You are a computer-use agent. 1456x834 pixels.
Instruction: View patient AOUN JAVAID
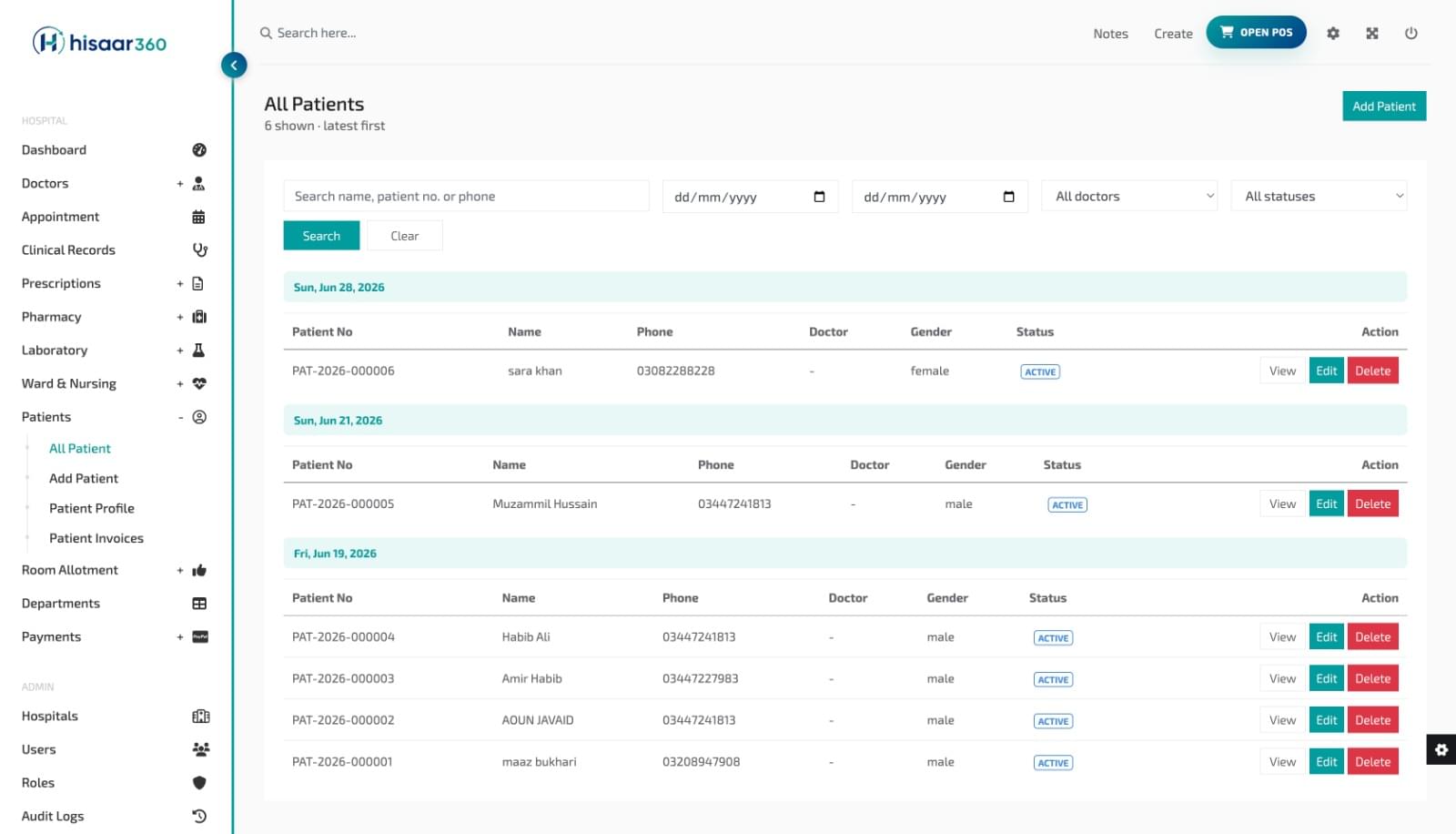pyautogui.click(x=1282, y=720)
